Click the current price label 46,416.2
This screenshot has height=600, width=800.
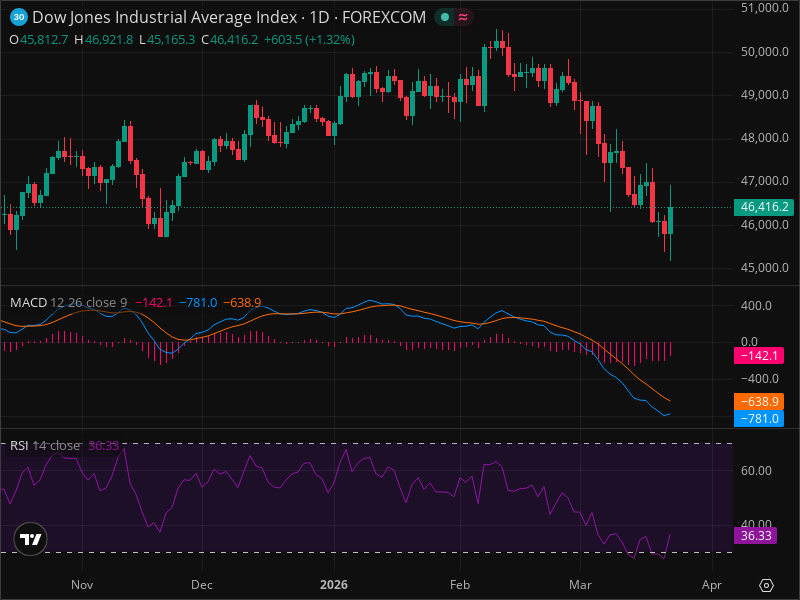764,207
